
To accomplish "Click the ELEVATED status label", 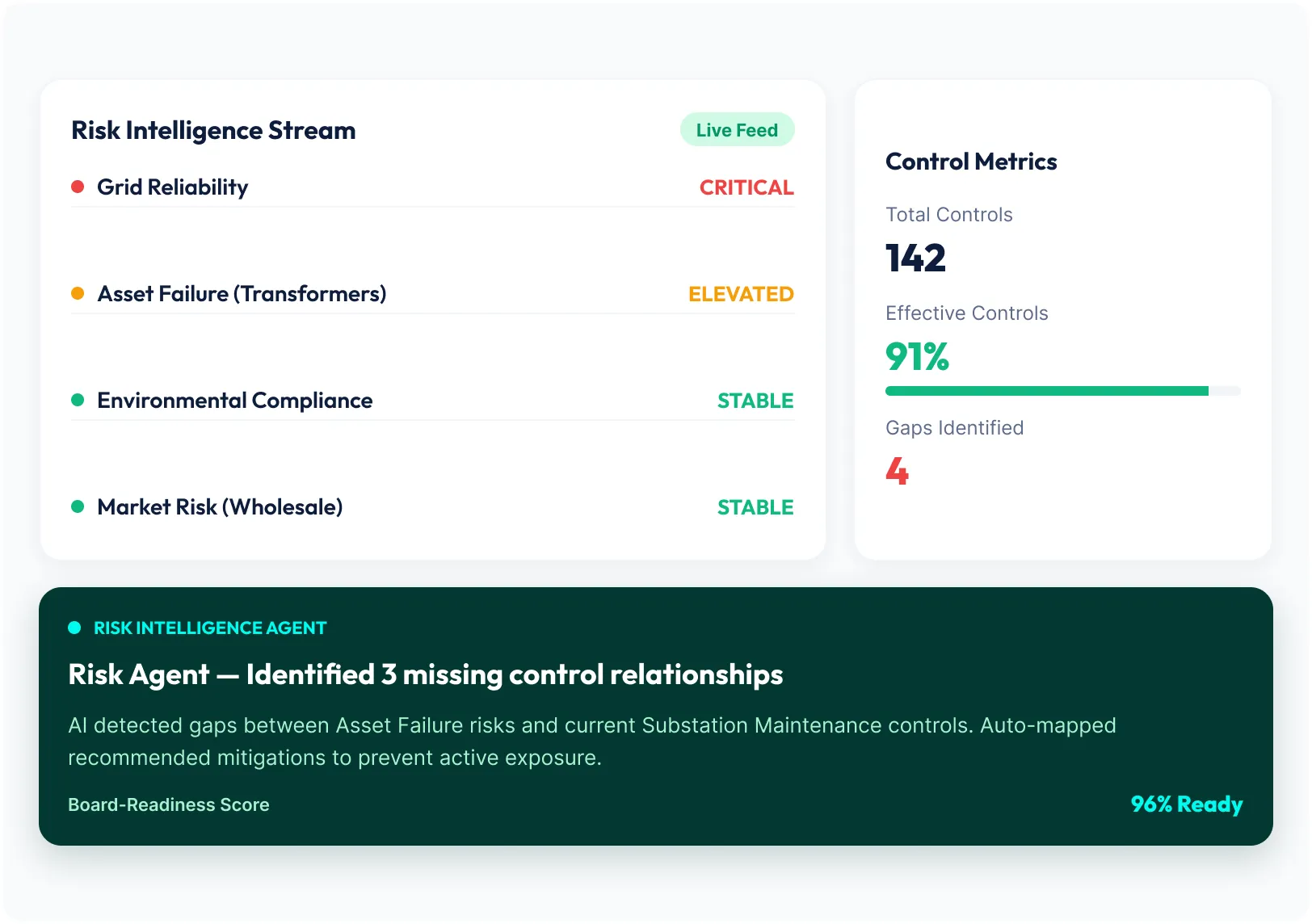I will click(741, 295).
